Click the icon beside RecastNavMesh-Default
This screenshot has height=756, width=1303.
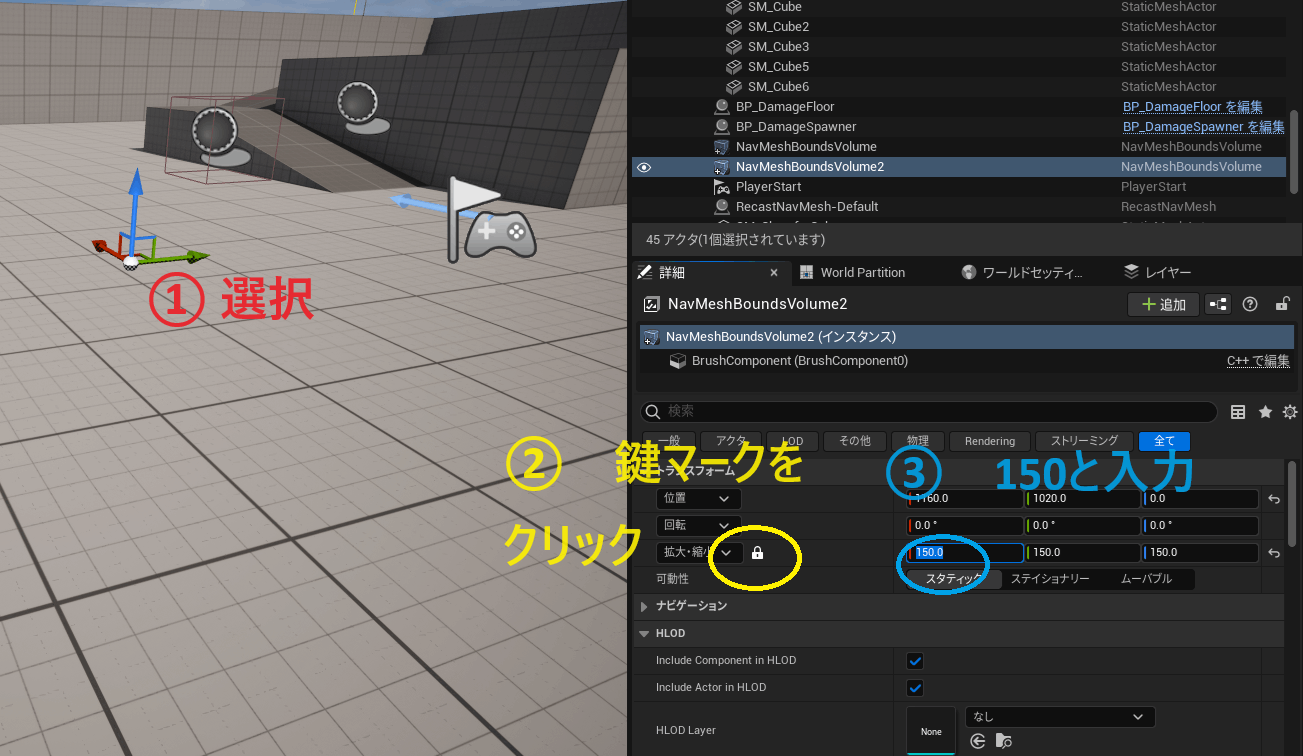coord(721,207)
